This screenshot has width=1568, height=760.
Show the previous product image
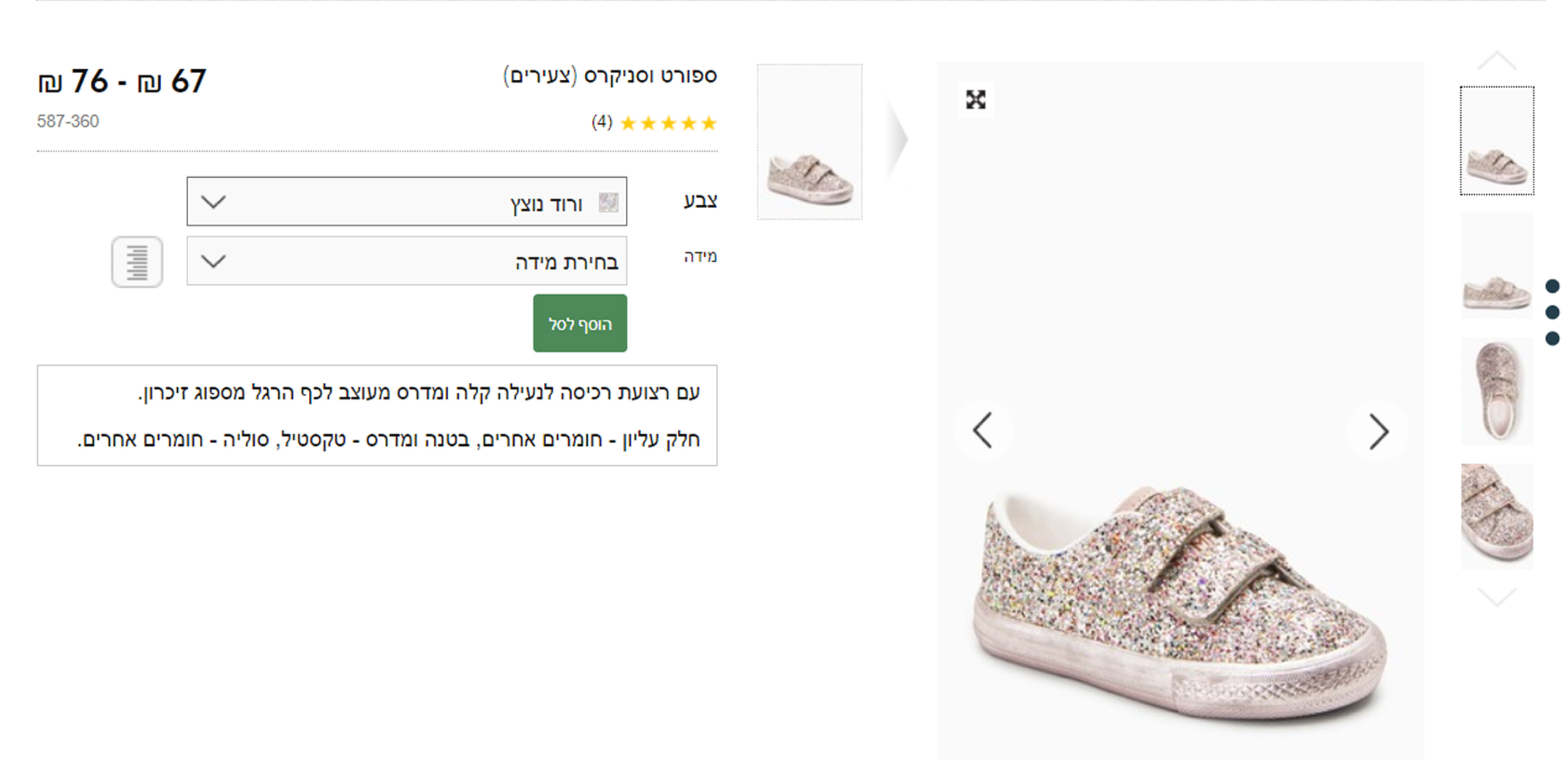pos(983,431)
